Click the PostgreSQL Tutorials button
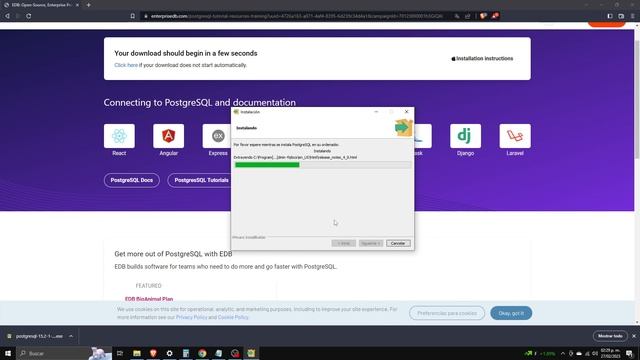The height and width of the screenshot is (360, 640). tap(200, 180)
